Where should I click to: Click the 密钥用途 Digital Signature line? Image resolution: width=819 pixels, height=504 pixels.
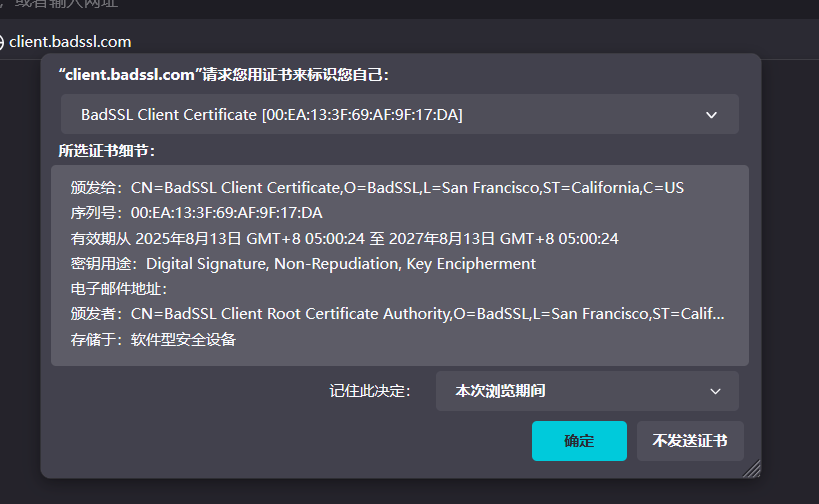pos(303,264)
